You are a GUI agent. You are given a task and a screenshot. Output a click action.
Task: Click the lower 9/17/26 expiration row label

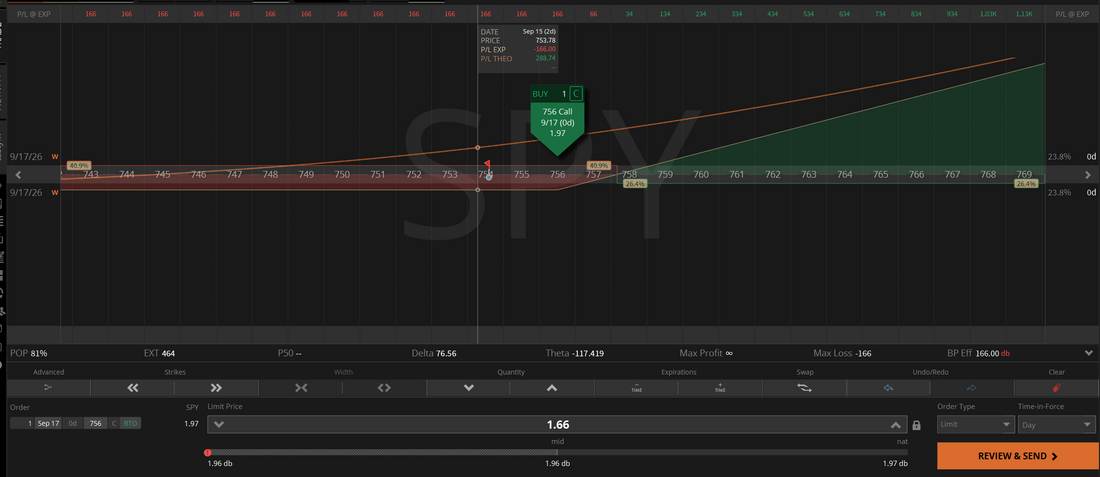click(x=26, y=192)
